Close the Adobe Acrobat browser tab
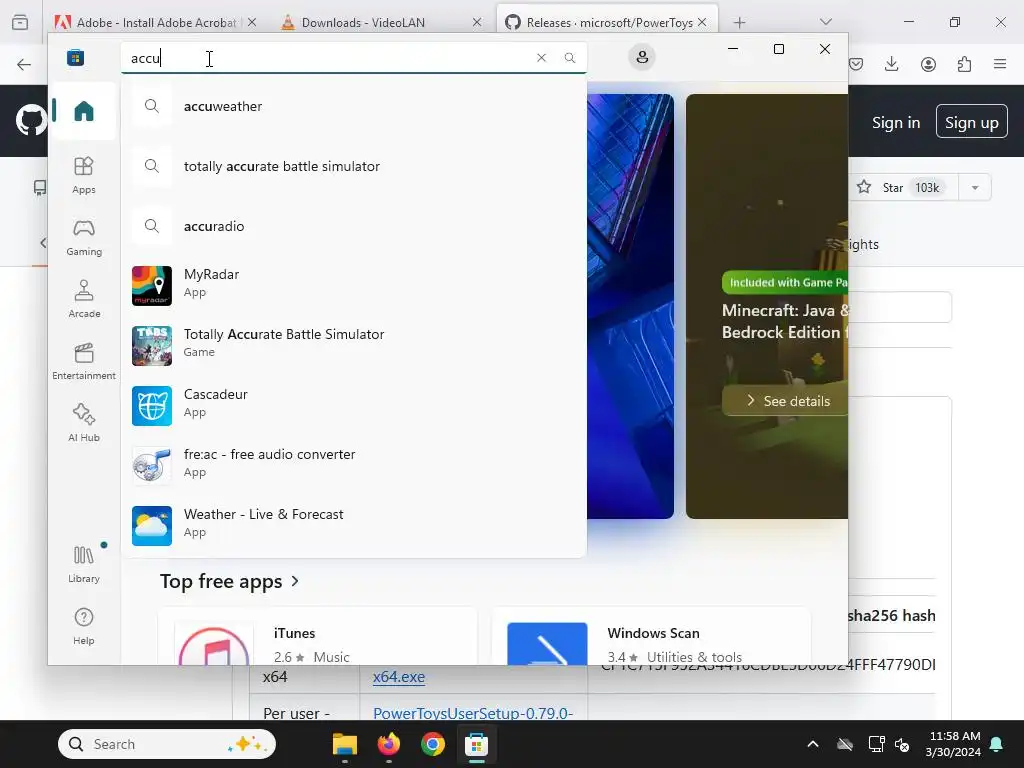The image size is (1024, 768). pos(252,22)
